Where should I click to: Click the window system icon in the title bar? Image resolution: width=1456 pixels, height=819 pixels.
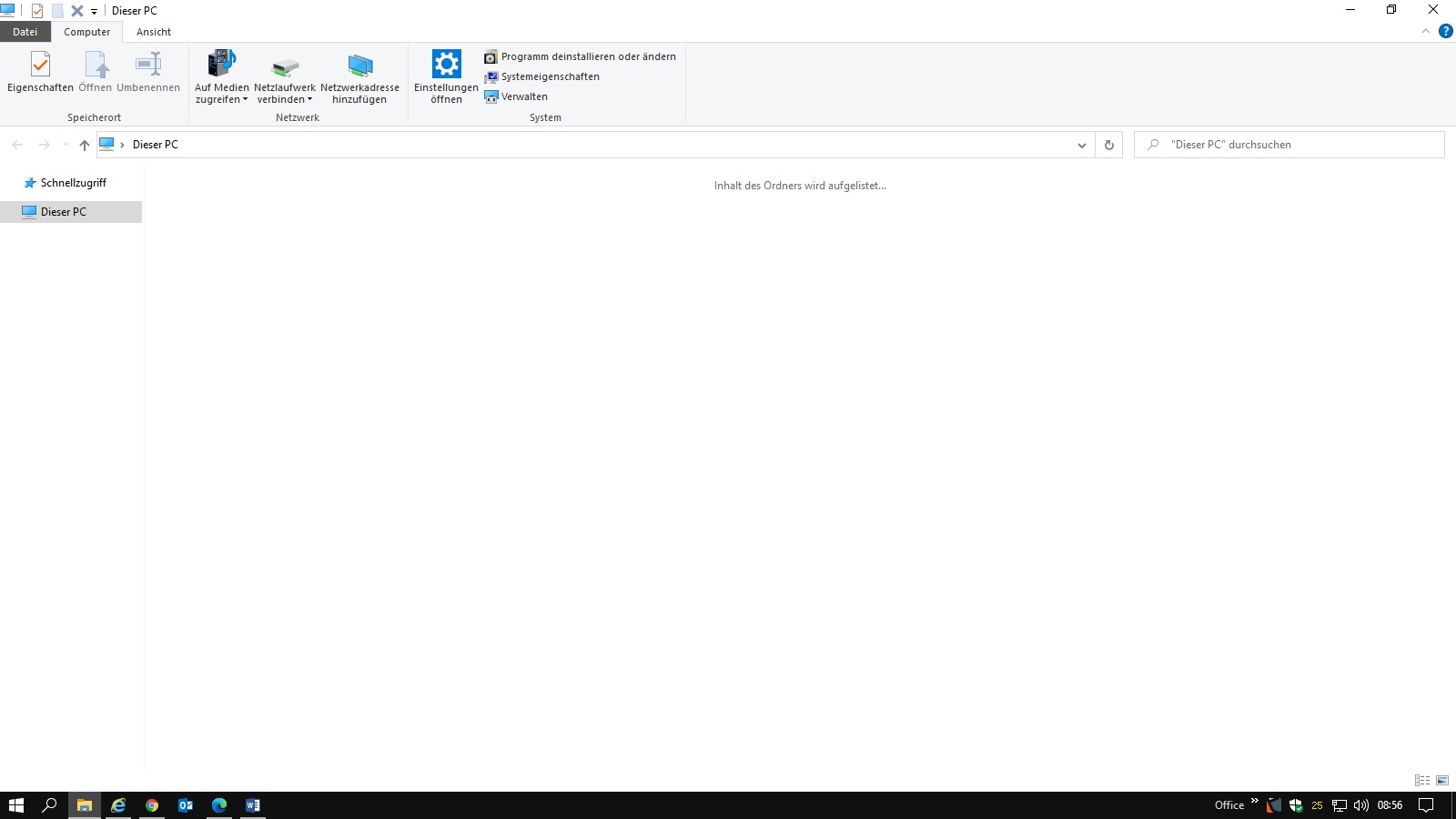(x=8, y=10)
